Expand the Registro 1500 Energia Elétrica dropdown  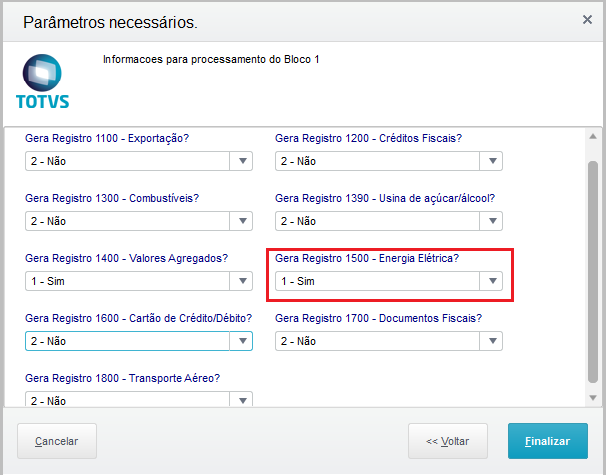pyautogui.click(x=492, y=281)
